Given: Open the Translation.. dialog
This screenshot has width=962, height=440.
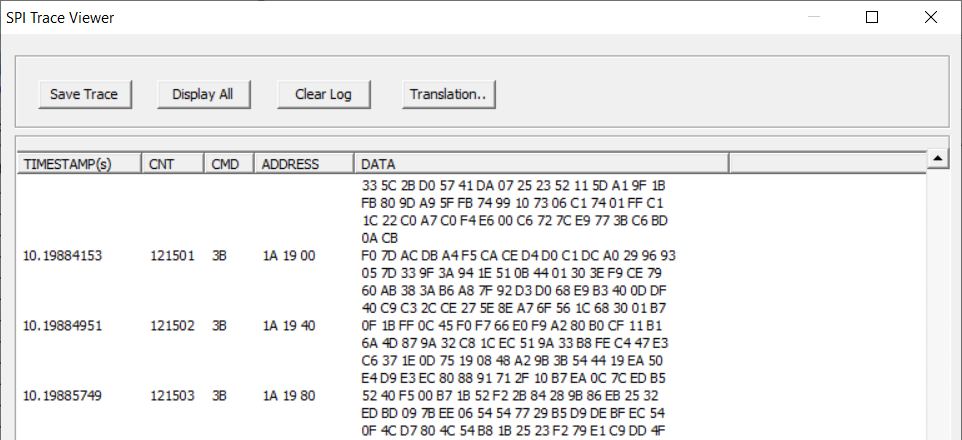Looking at the screenshot, I should 448,94.
